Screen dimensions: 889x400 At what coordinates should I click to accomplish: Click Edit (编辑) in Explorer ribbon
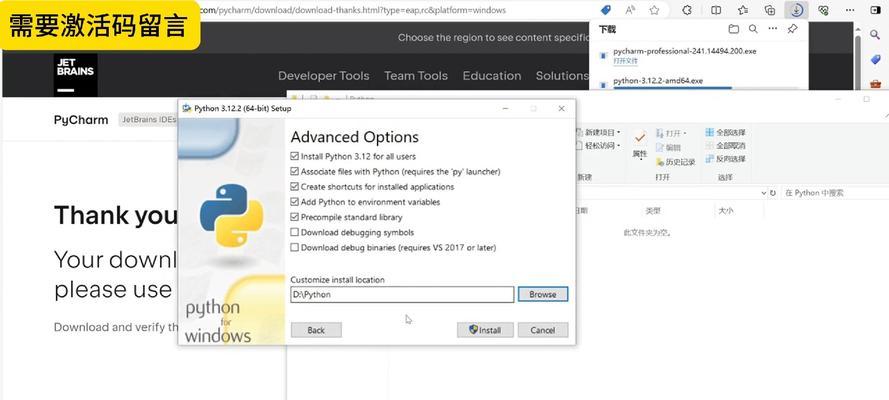pos(669,147)
